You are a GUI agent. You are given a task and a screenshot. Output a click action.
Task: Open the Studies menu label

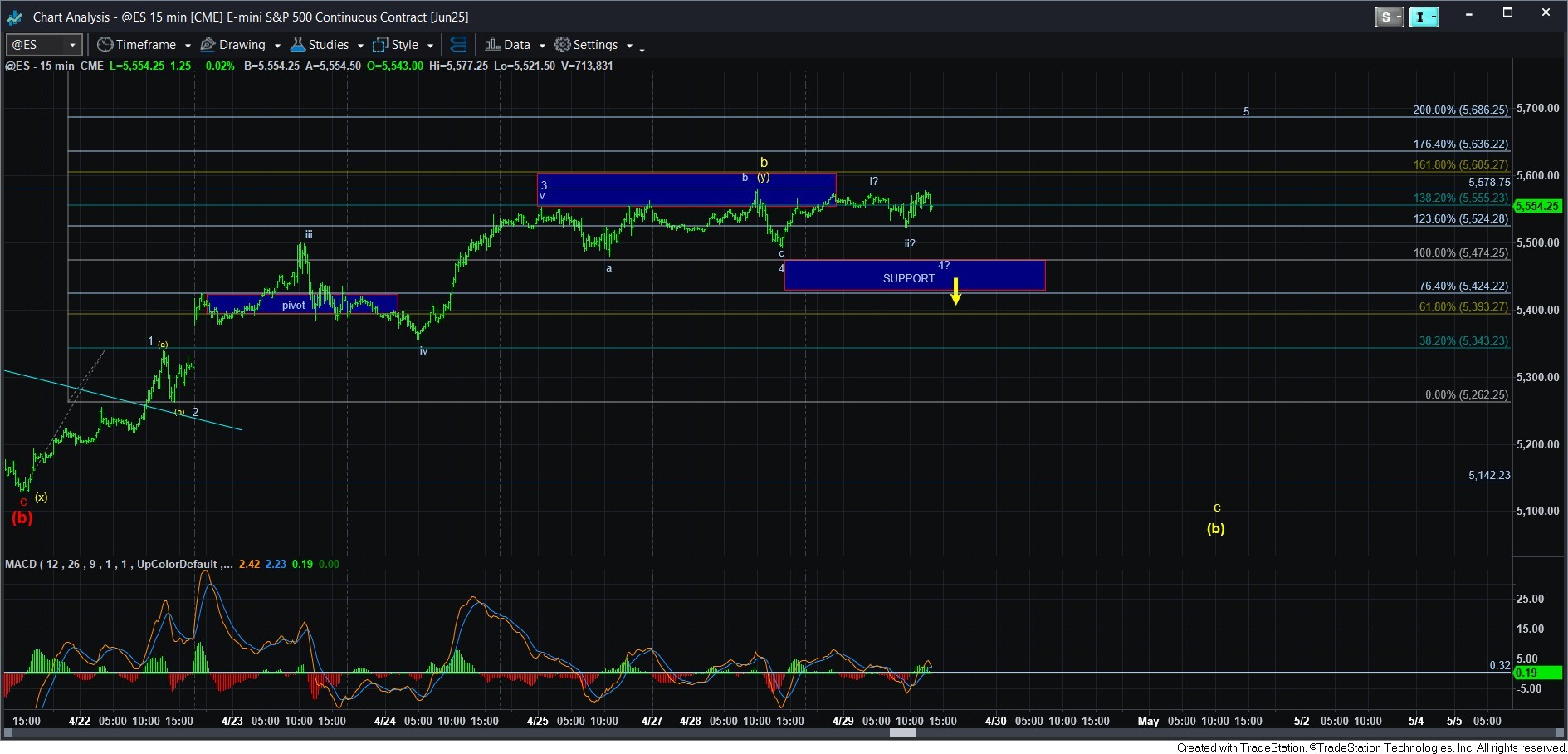329,45
